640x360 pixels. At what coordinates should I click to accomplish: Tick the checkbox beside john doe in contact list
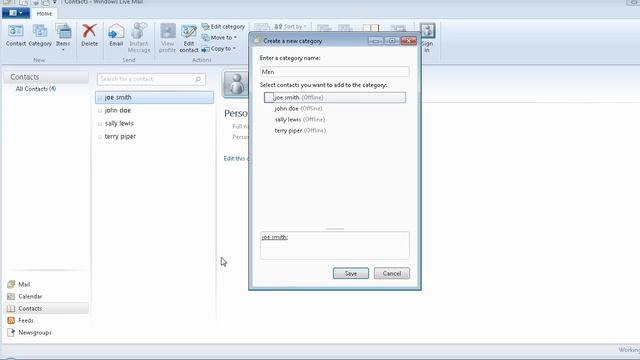pyautogui.click(x=100, y=111)
